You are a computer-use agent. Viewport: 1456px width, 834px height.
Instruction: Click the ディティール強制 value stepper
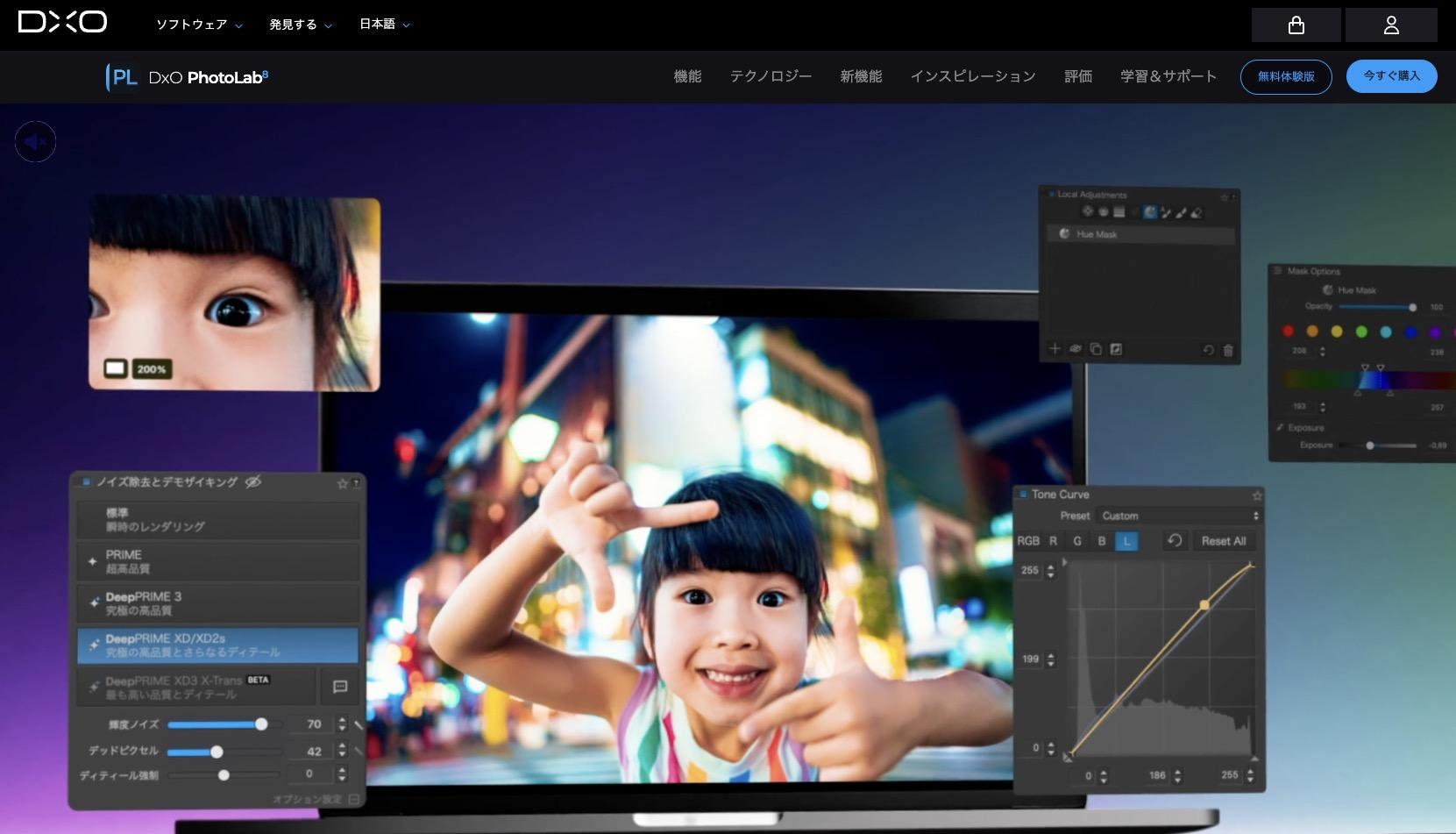coord(342,773)
